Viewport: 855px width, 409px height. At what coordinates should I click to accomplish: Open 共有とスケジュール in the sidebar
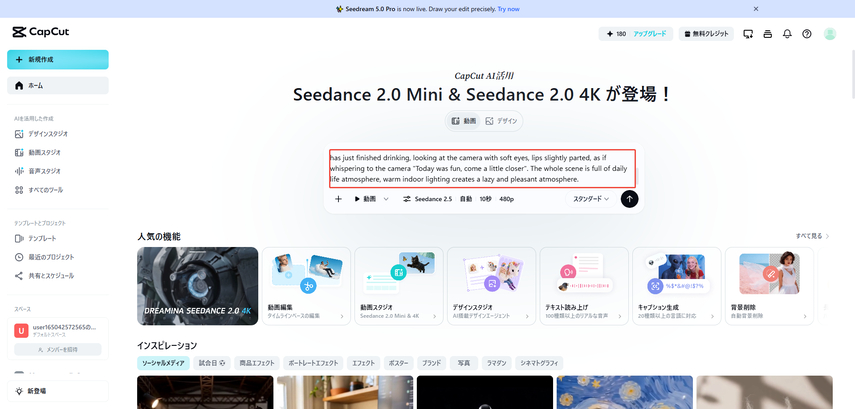[x=45, y=276]
